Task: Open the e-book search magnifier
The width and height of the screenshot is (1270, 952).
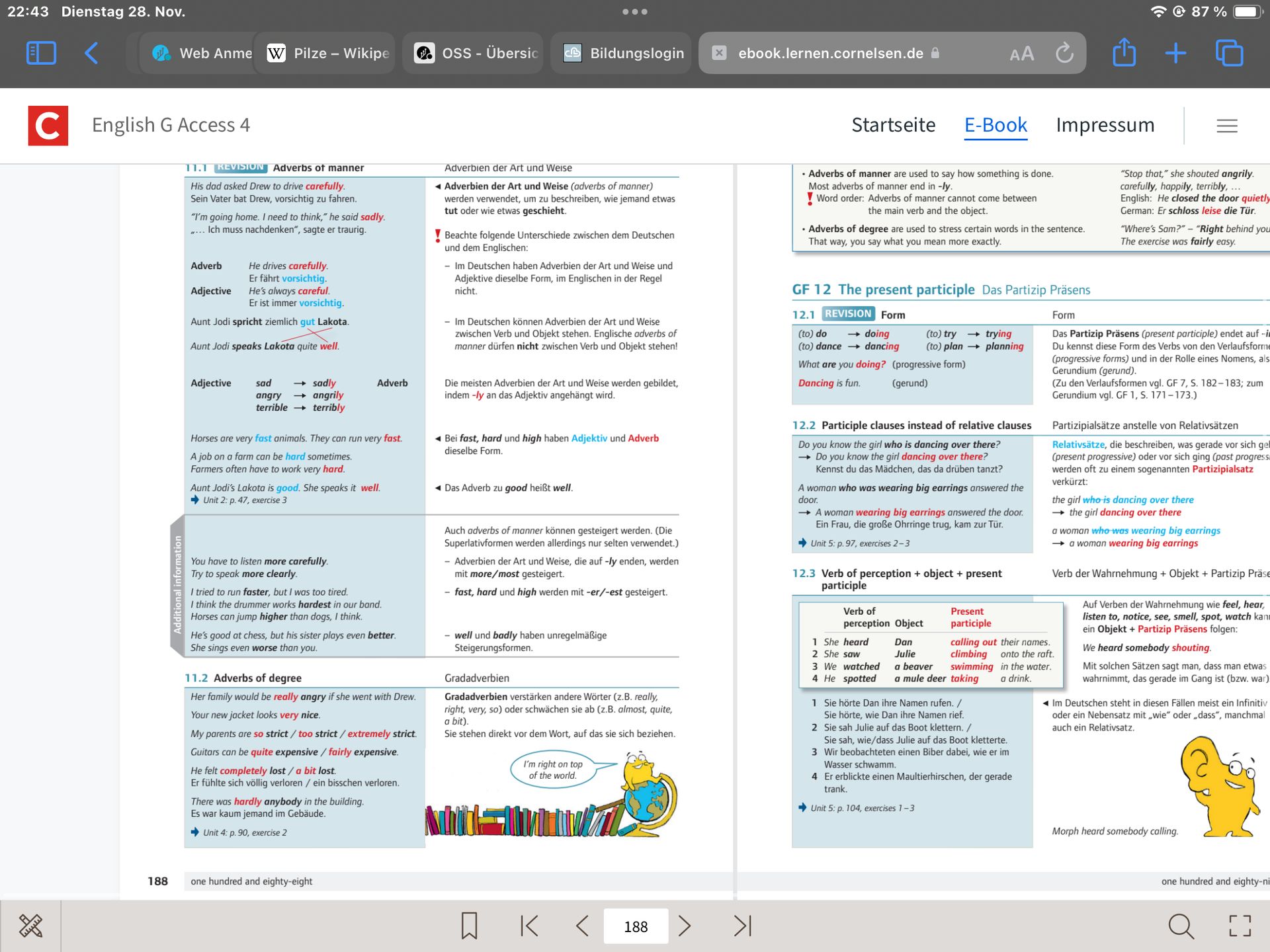Action: (x=1181, y=926)
